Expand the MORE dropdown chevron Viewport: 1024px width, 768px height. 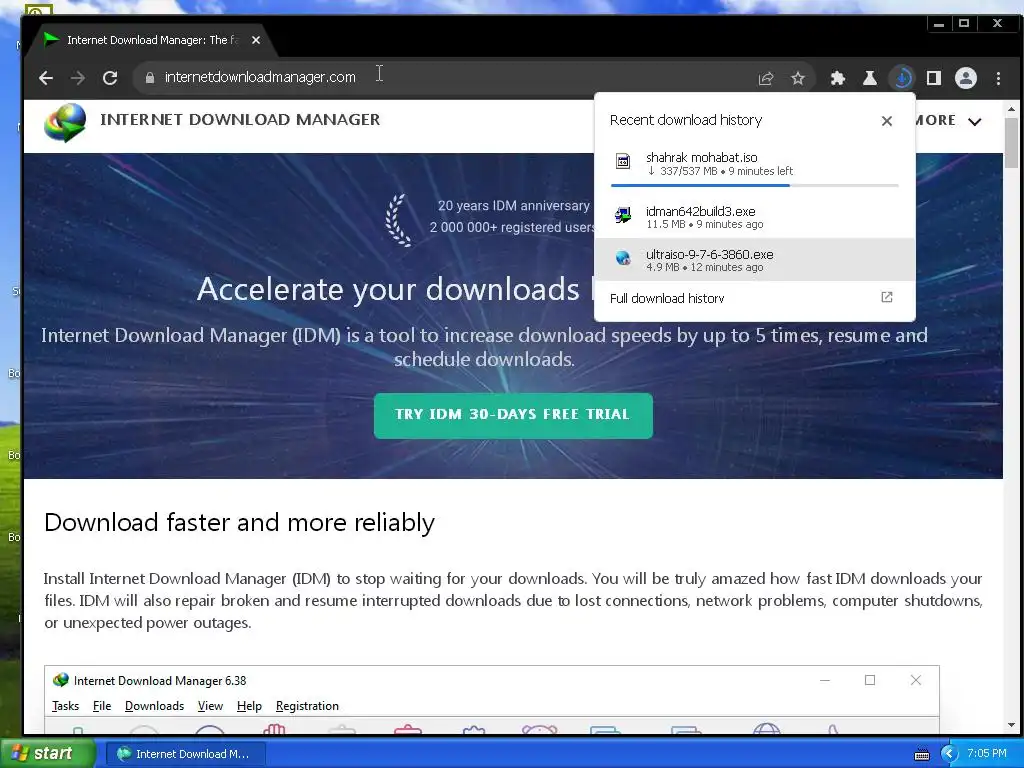(974, 121)
